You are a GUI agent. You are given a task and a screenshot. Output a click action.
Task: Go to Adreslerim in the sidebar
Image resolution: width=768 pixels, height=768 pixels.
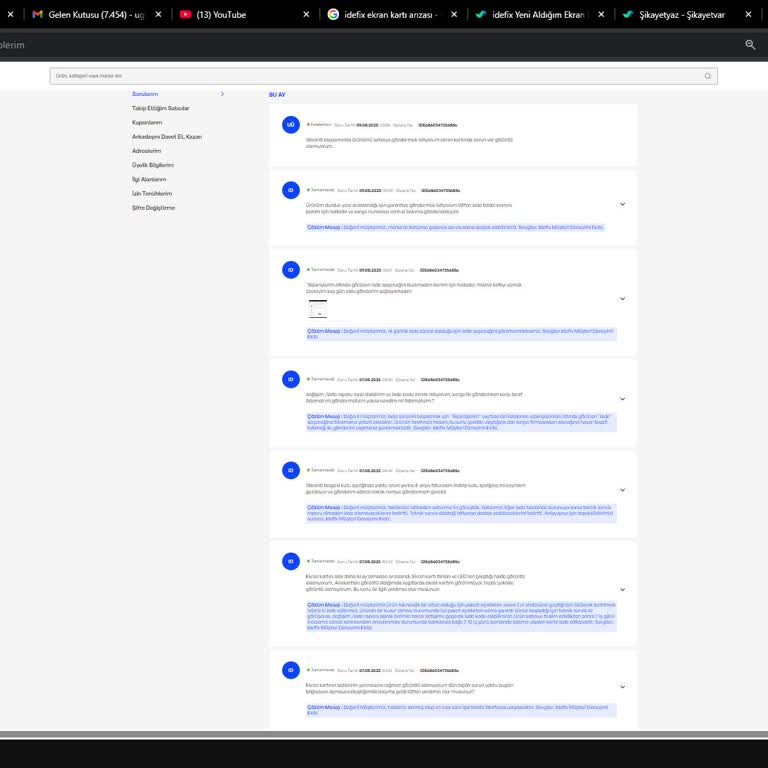[146, 151]
